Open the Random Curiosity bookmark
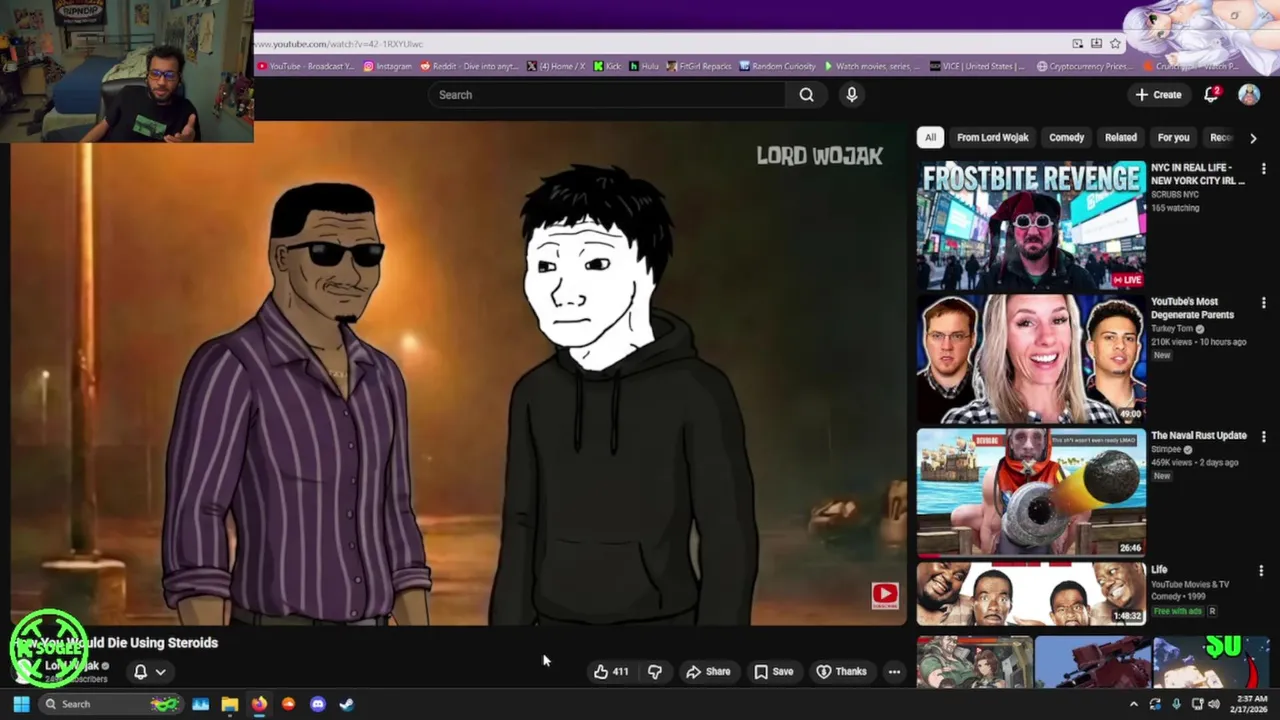1280x720 pixels. (778, 66)
